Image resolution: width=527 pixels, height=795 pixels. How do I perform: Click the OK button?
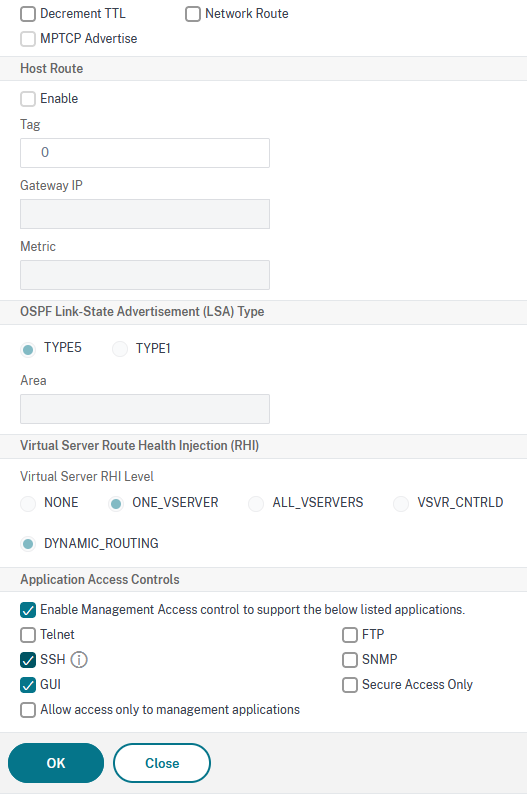[56, 763]
